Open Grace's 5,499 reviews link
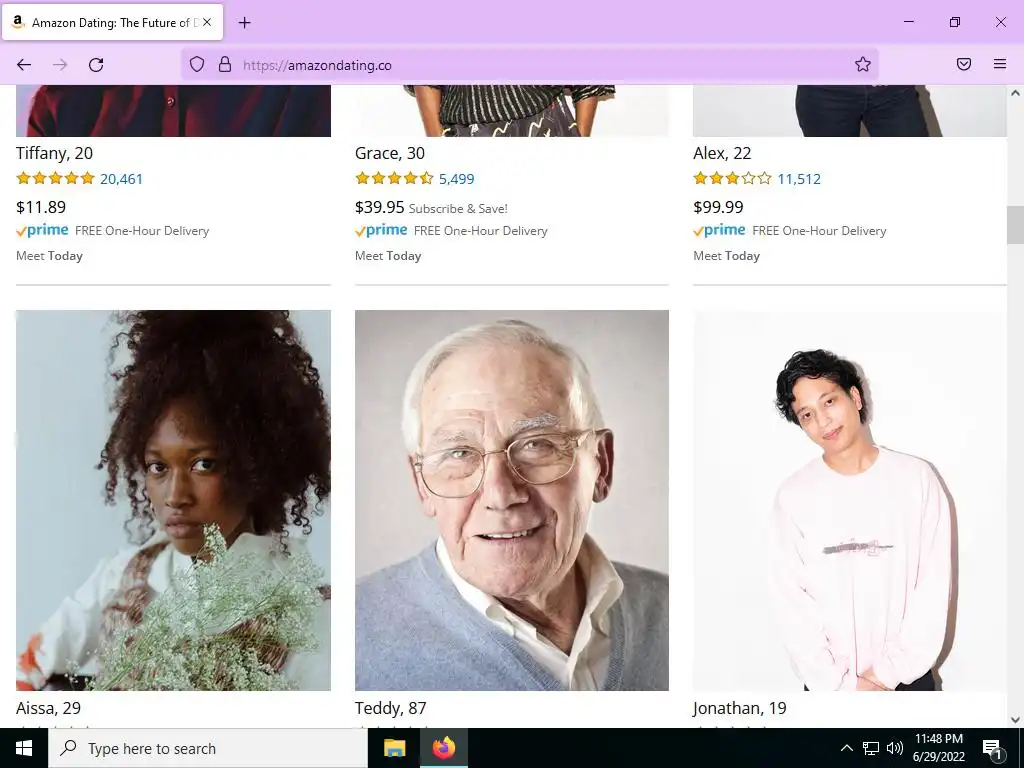Image resolution: width=1024 pixels, height=768 pixels. coord(456,179)
